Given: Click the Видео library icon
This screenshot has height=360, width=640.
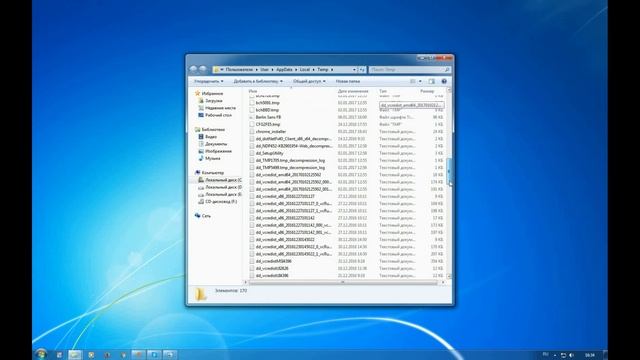Looking at the screenshot, I should tap(201, 137).
